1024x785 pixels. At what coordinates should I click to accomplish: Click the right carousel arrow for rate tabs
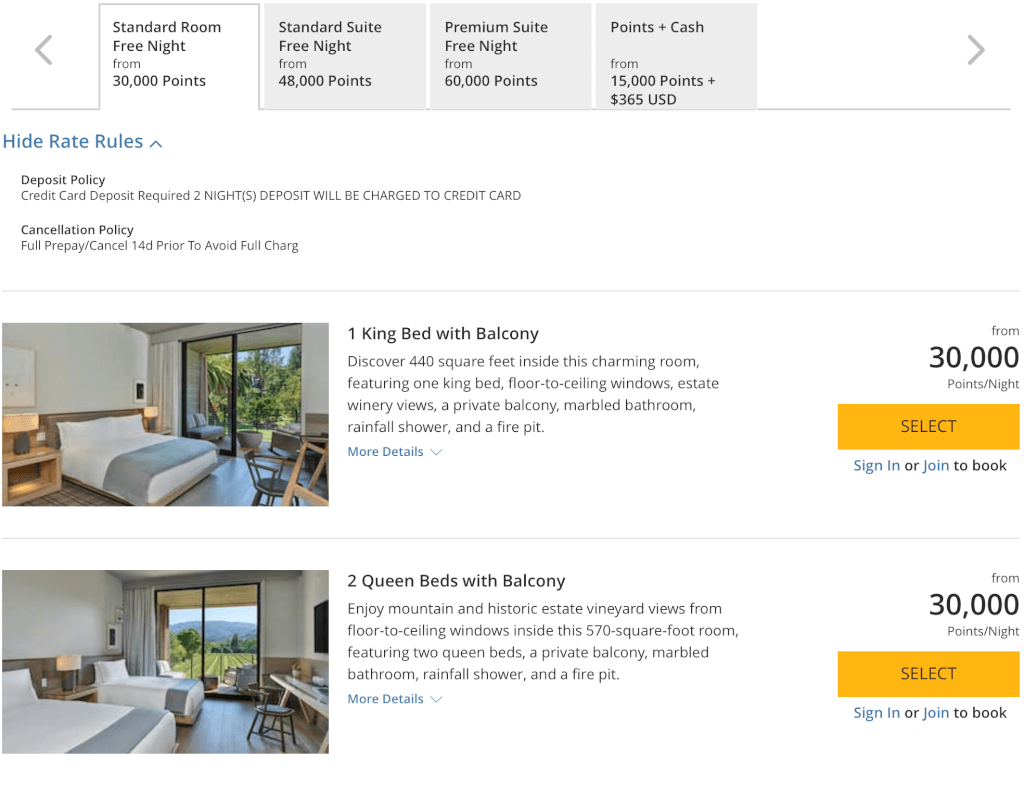(976, 50)
